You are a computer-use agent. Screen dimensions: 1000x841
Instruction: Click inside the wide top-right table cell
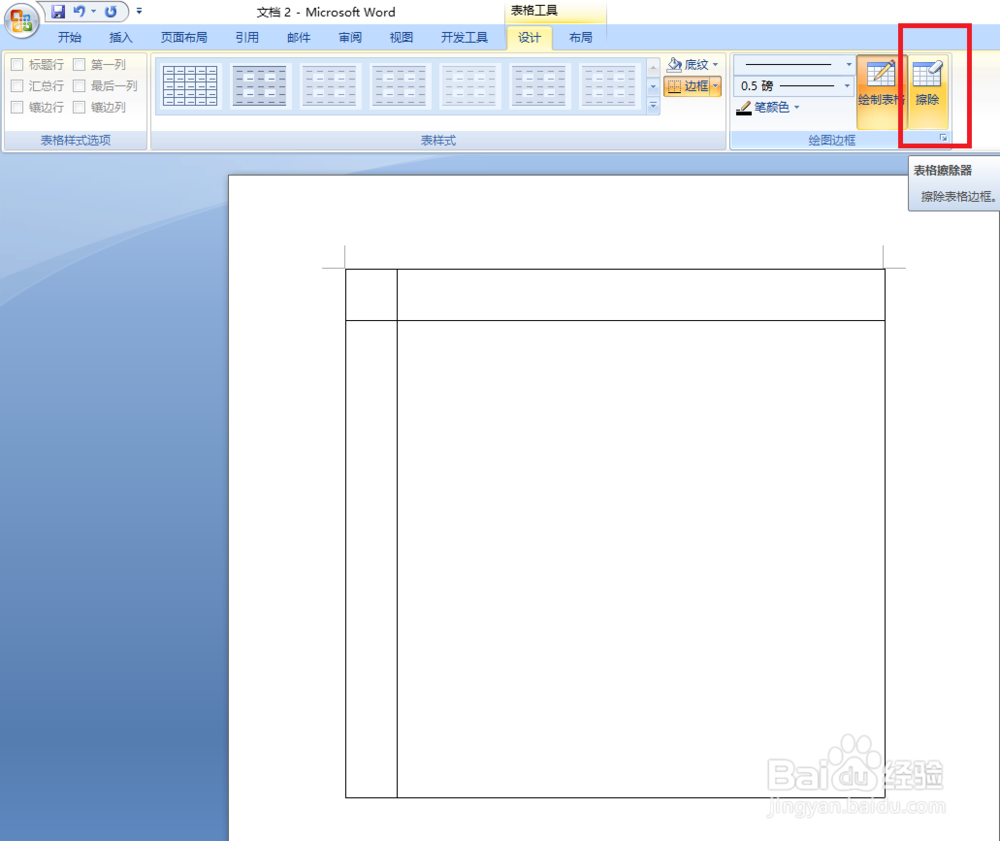click(641, 295)
